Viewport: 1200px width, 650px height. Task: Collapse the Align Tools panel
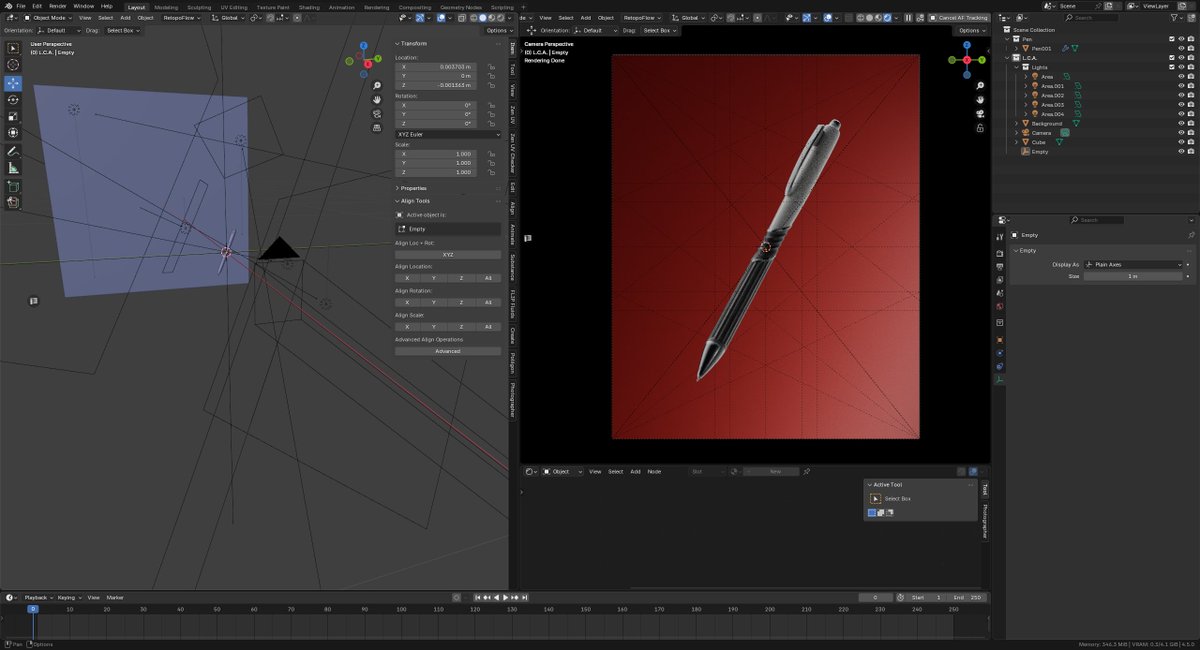[415, 200]
